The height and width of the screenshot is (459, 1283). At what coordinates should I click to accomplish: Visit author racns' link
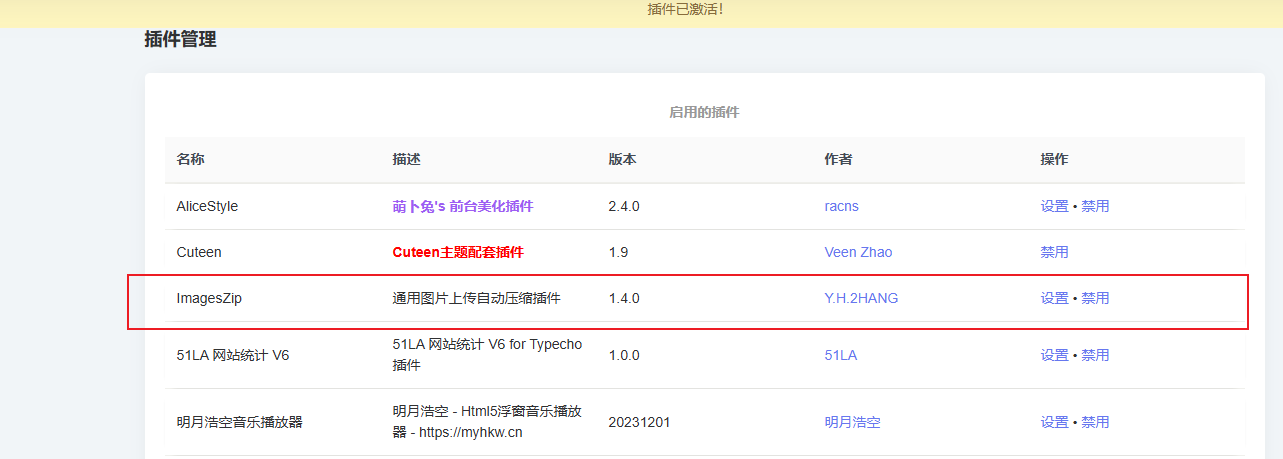[x=841, y=206]
